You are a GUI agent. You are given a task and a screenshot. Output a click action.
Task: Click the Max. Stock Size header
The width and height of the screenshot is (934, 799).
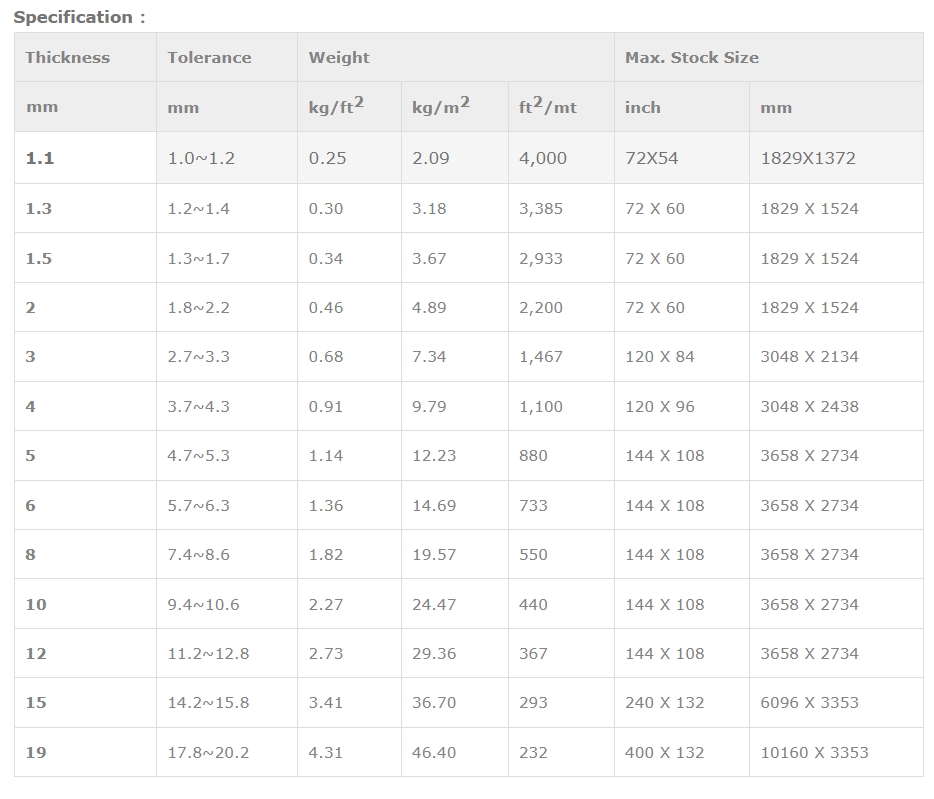769,57
